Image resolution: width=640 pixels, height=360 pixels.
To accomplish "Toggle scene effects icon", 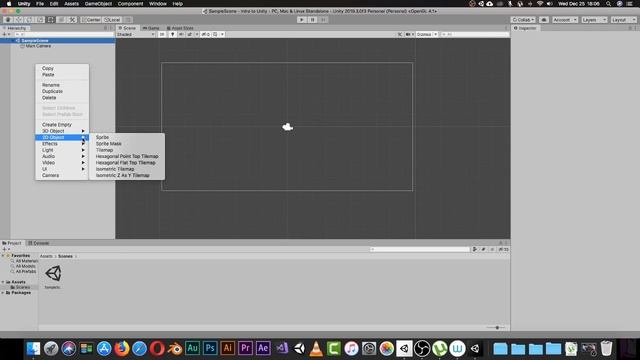I will (x=191, y=34).
